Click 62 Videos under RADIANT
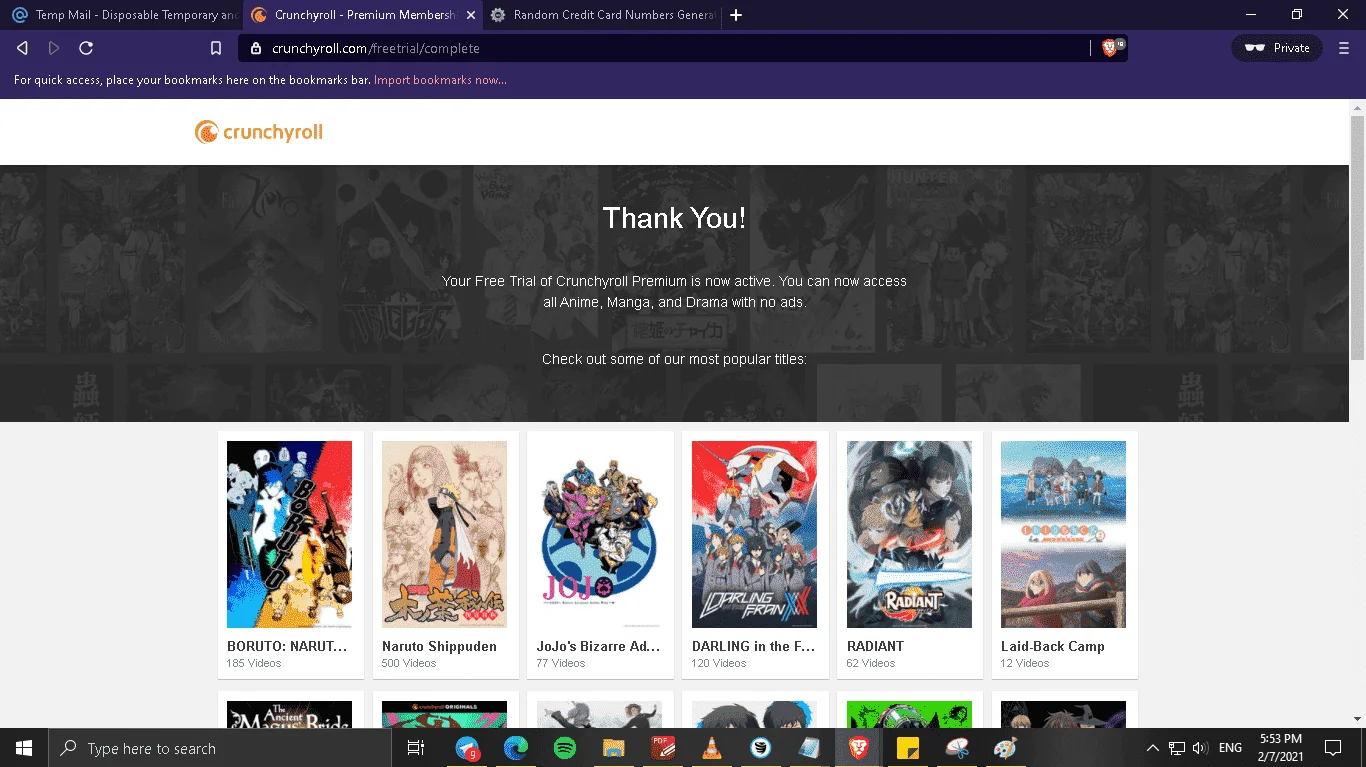 click(x=871, y=663)
